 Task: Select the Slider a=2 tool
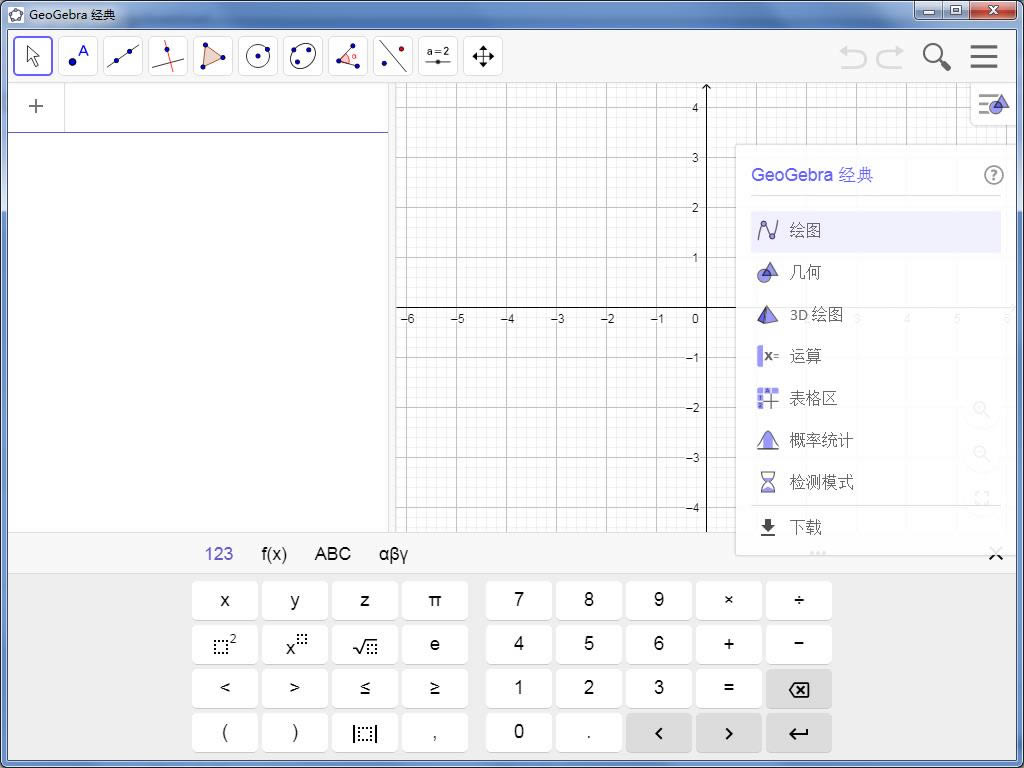click(438, 56)
